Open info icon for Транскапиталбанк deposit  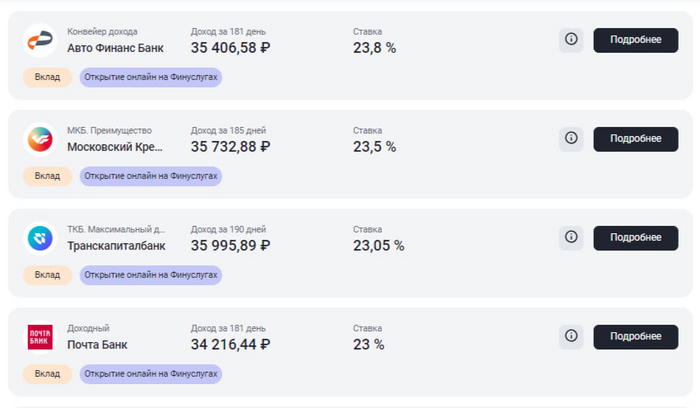point(571,237)
